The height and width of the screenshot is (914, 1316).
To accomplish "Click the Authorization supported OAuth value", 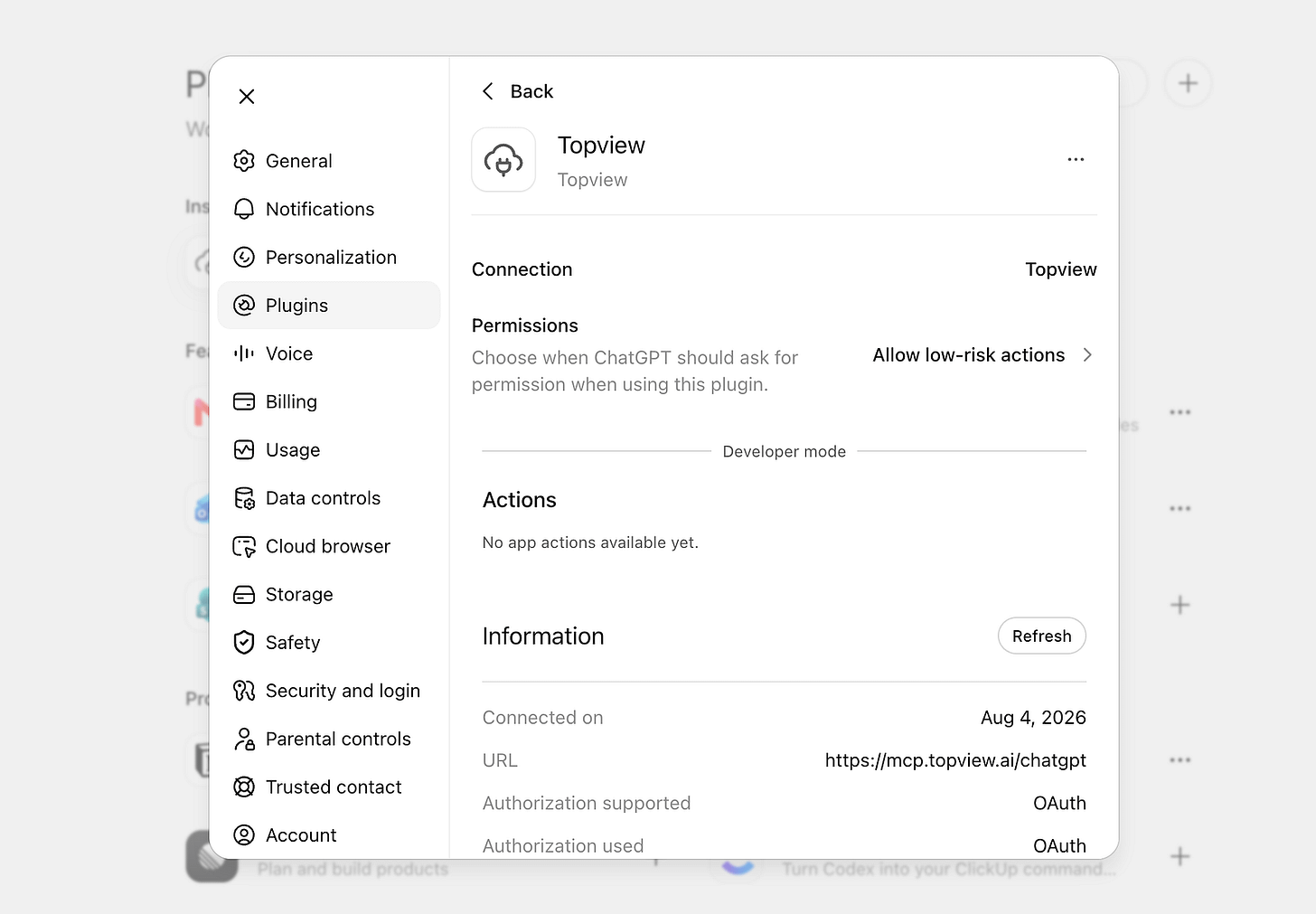I will (1059, 803).
